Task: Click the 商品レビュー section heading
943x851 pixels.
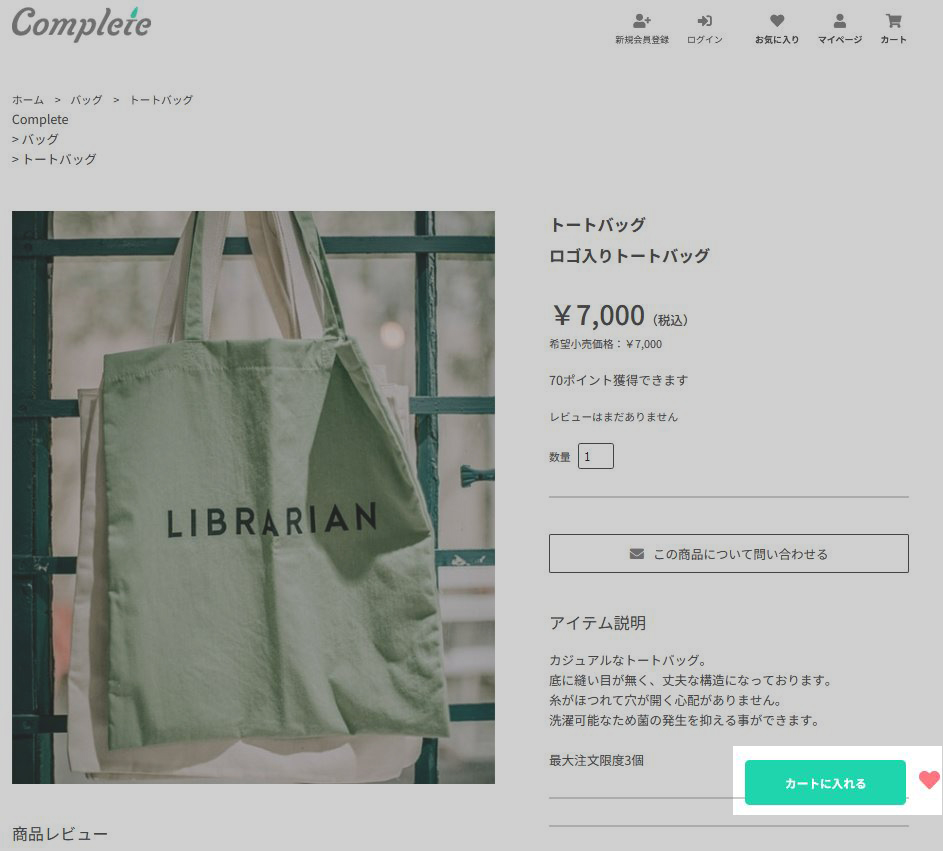Action: tap(60, 834)
